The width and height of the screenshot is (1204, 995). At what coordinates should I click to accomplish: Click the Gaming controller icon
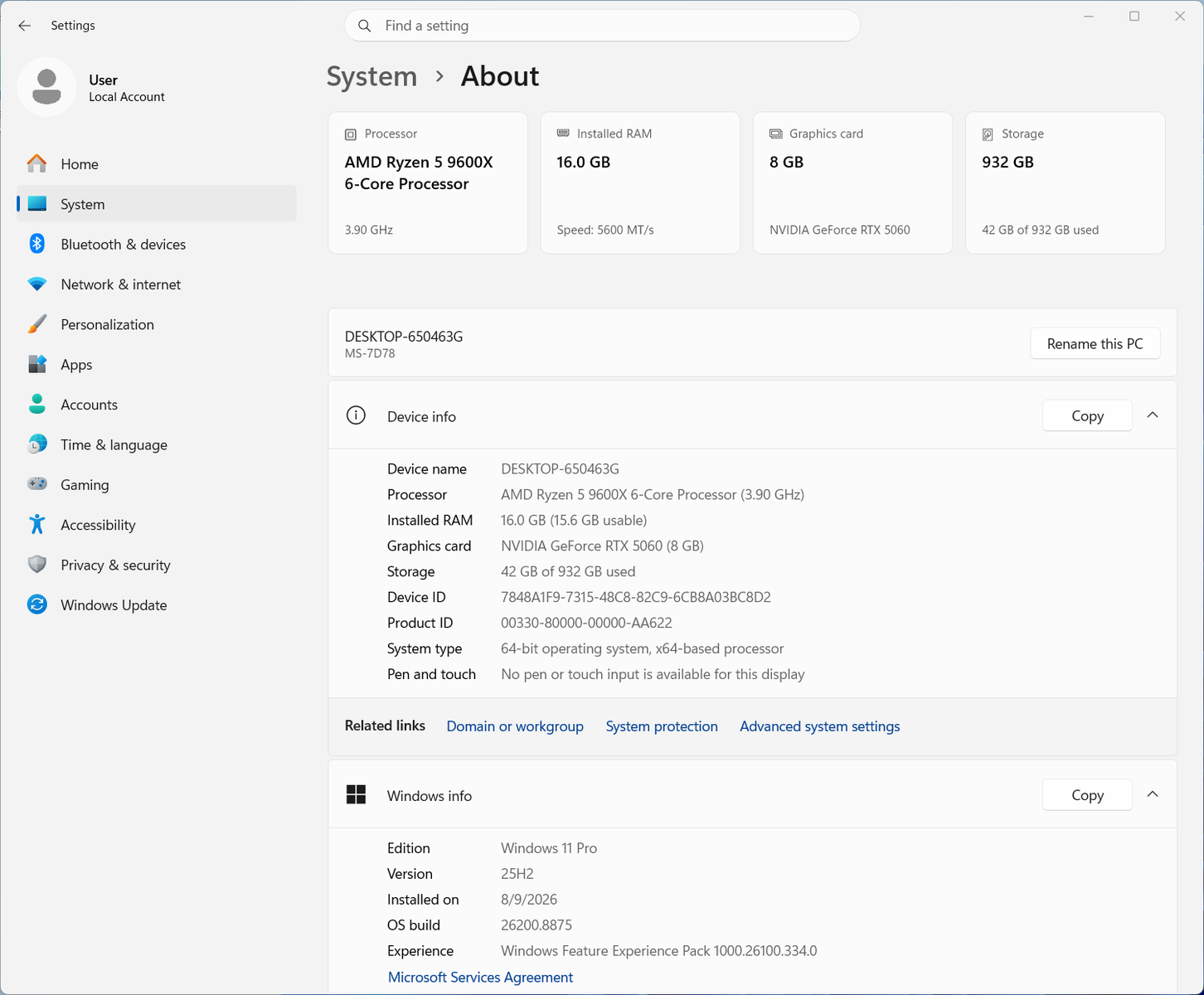[37, 484]
